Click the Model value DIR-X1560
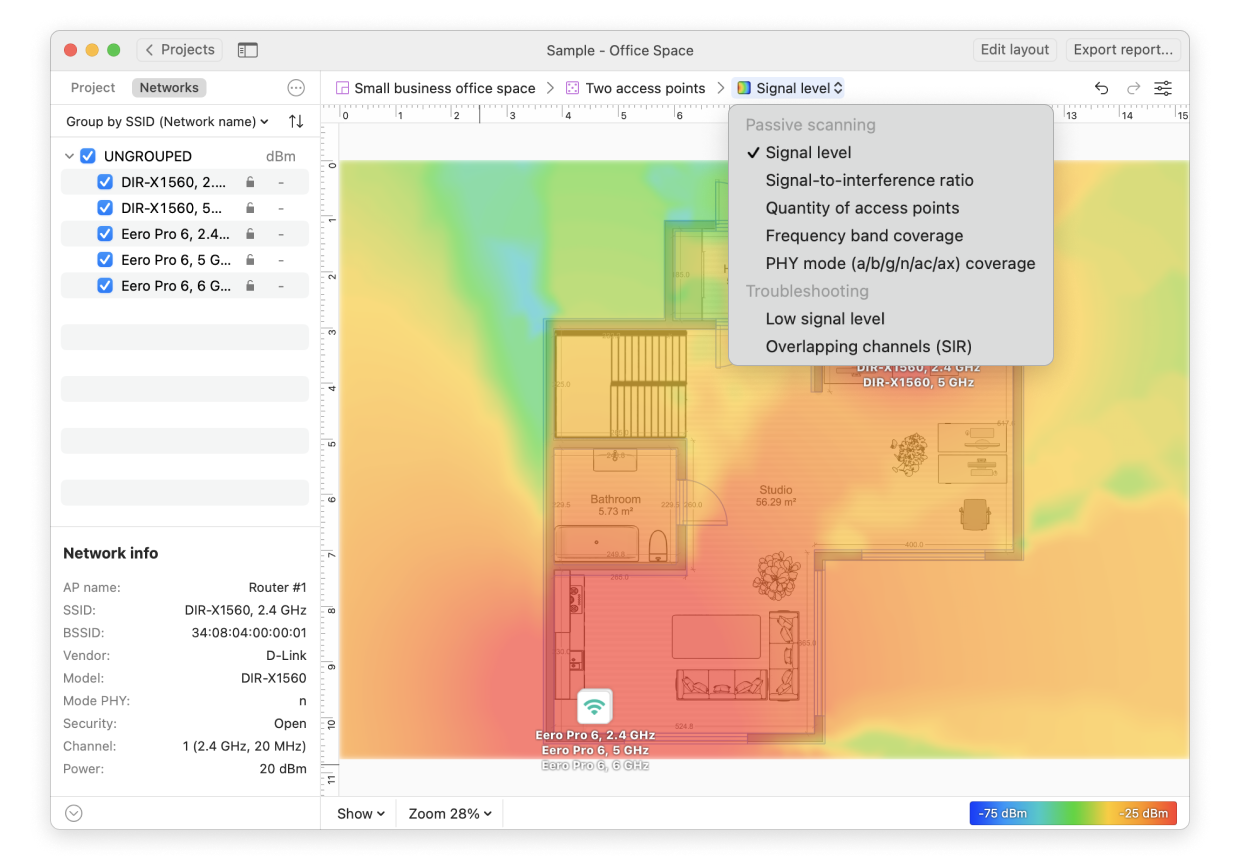 (274, 678)
